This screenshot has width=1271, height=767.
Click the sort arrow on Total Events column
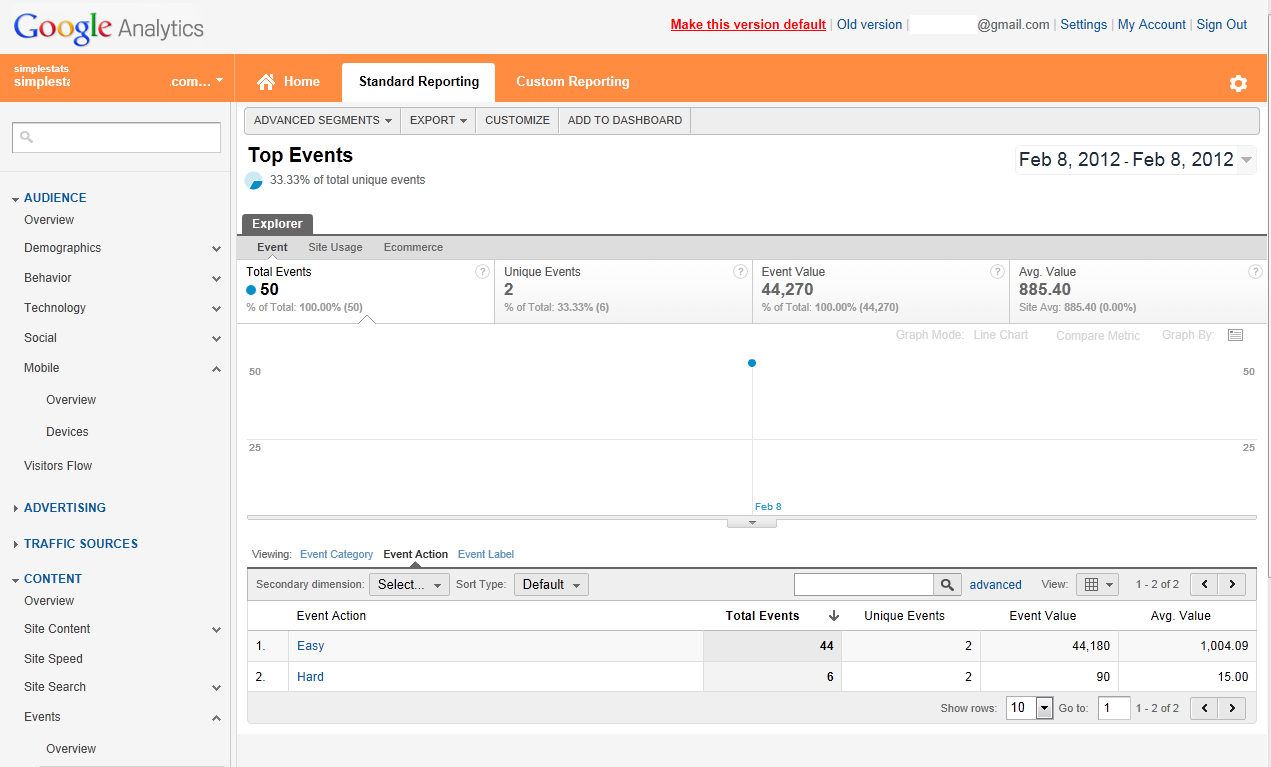pyautogui.click(x=834, y=616)
